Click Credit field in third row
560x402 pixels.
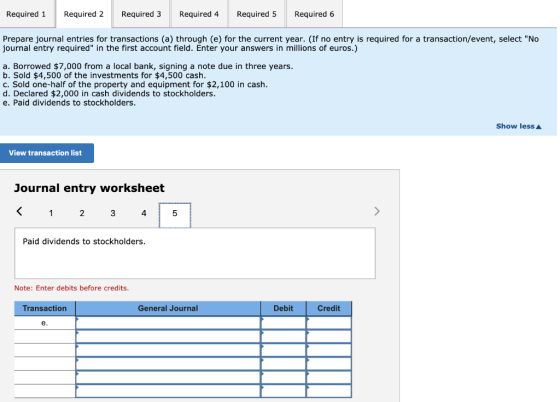(329, 350)
